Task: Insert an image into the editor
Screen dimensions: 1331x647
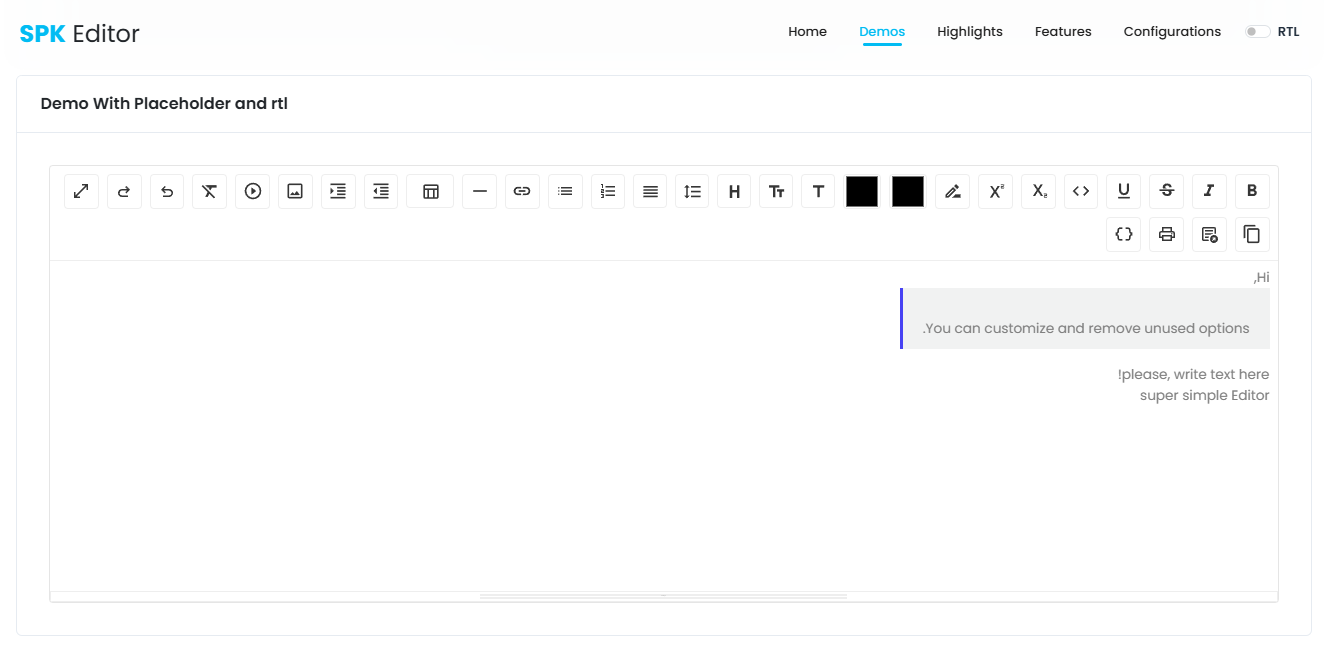Action: 295,191
